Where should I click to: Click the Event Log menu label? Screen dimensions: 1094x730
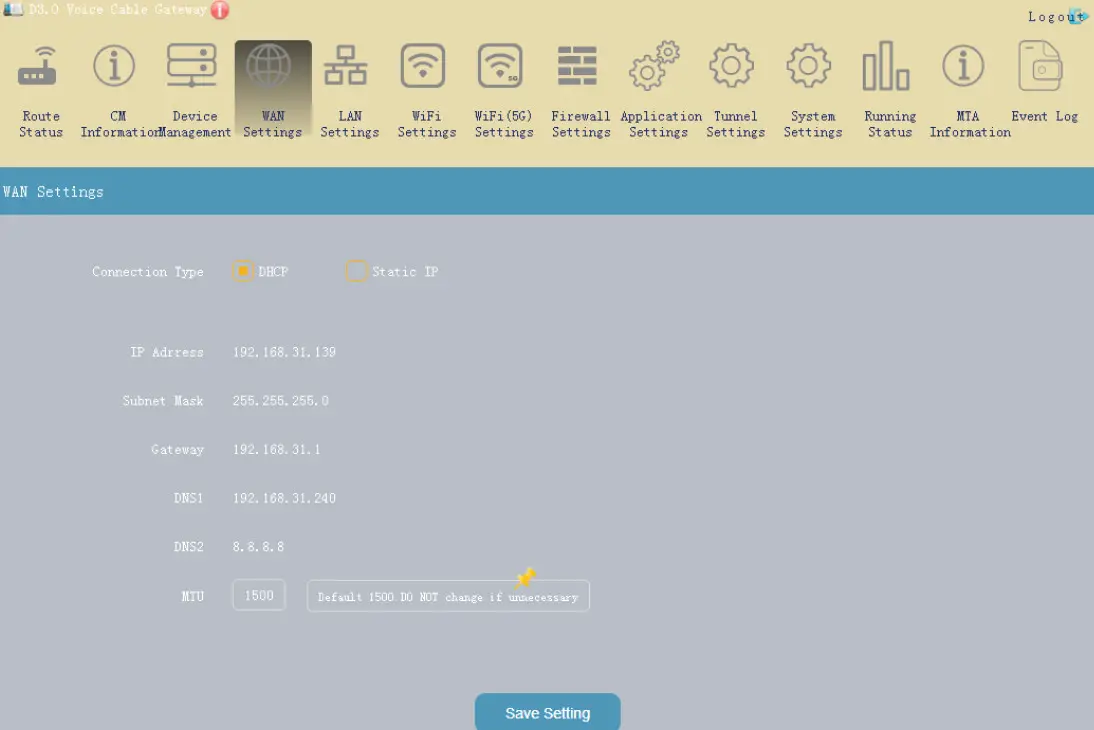point(1044,117)
